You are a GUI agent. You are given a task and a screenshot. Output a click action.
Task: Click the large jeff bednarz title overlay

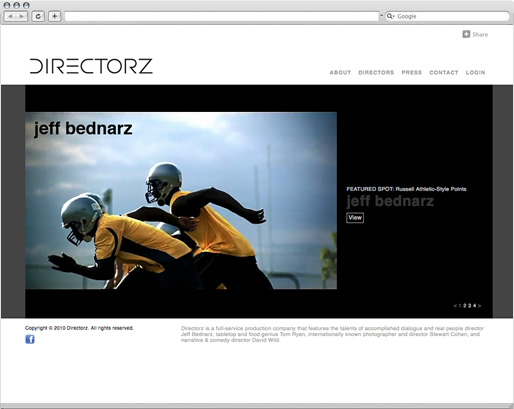tap(83, 129)
